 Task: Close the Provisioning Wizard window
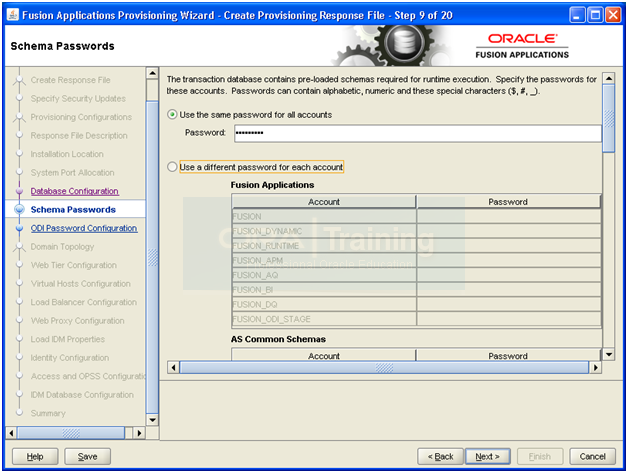pos(613,15)
